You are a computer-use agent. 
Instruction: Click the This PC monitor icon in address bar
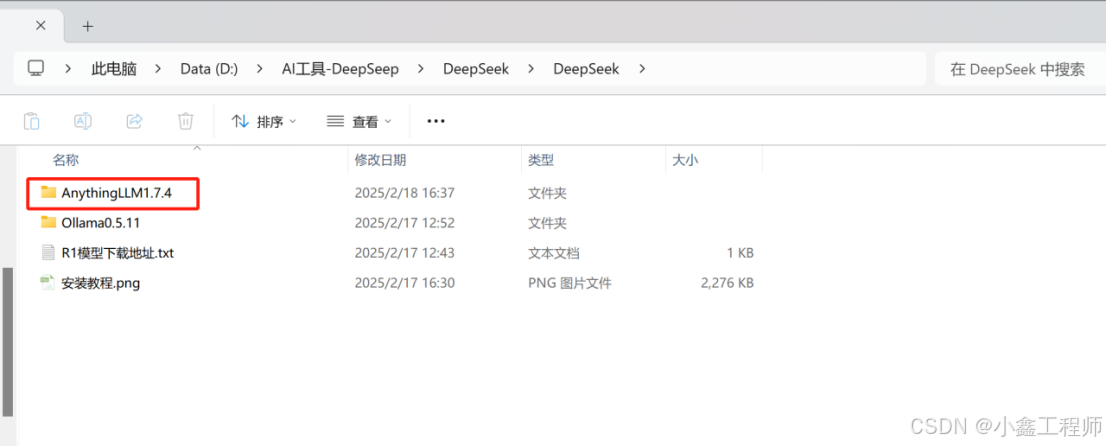[x=36, y=68]
